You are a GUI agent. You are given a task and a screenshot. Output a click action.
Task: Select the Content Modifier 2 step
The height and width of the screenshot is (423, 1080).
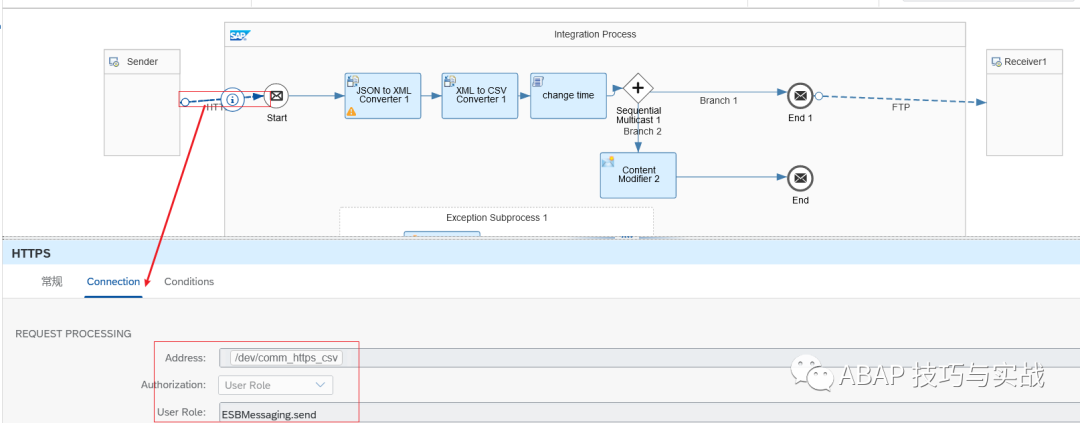pyautogui.click(x=638, y=175)
